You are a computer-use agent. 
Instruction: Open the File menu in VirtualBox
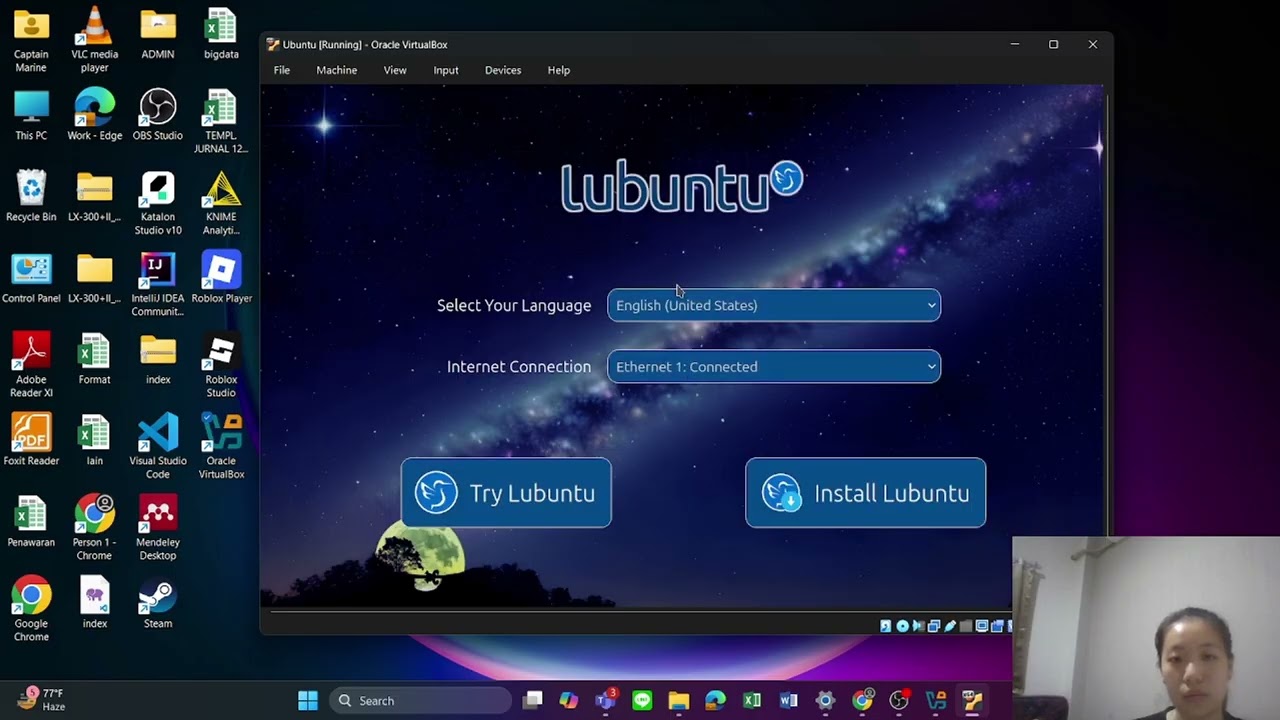(x=282, y=70)
